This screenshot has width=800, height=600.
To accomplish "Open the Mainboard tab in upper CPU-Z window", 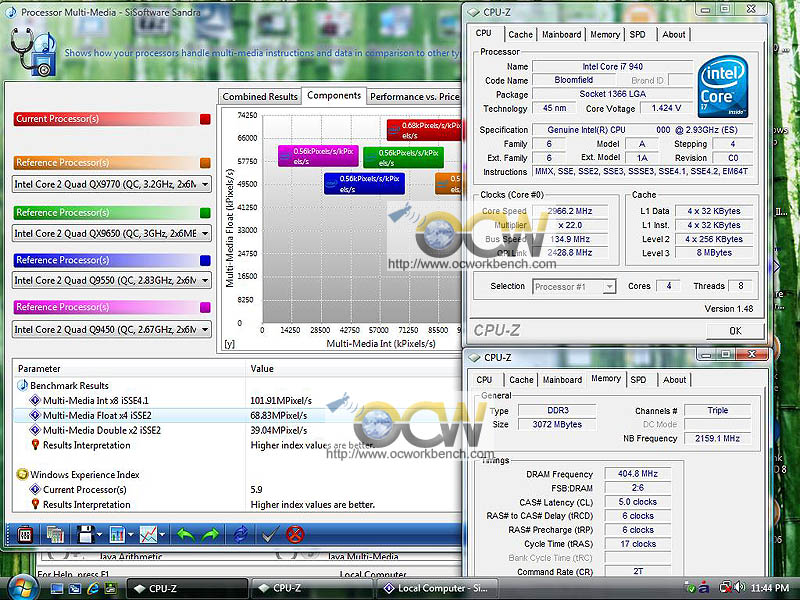I will pyautogui.click(x=561, y=35).
